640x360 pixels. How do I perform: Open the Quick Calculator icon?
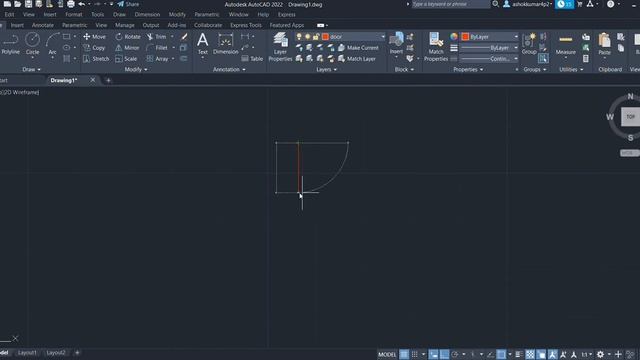click(x=586, y=59)
